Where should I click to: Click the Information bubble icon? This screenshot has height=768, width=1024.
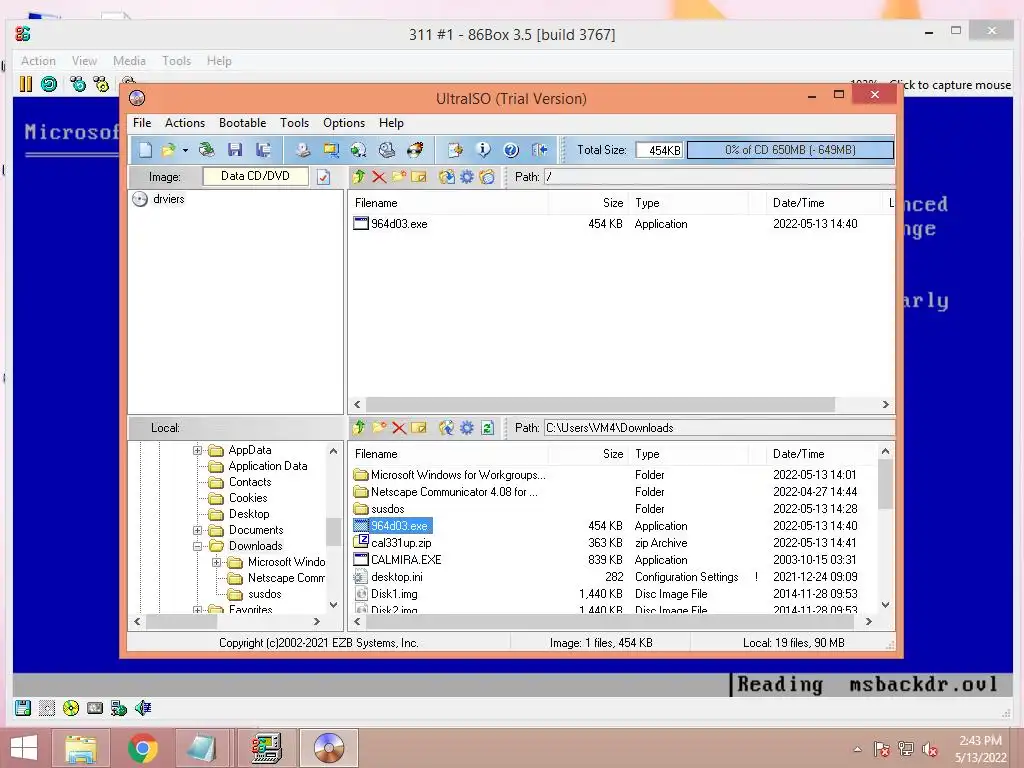tap(483, 150)
